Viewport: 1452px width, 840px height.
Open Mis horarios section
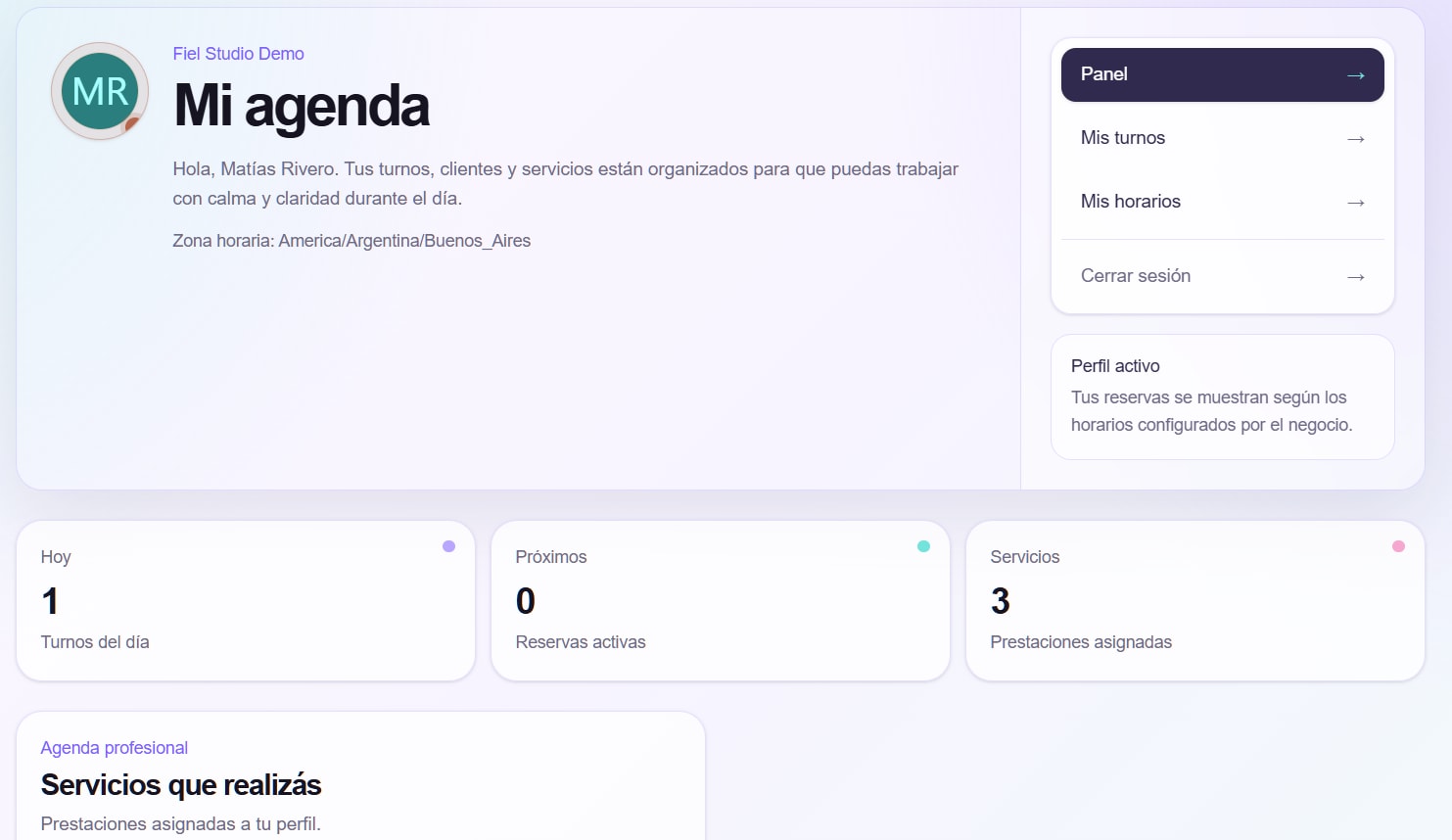tap(1222, 202)
